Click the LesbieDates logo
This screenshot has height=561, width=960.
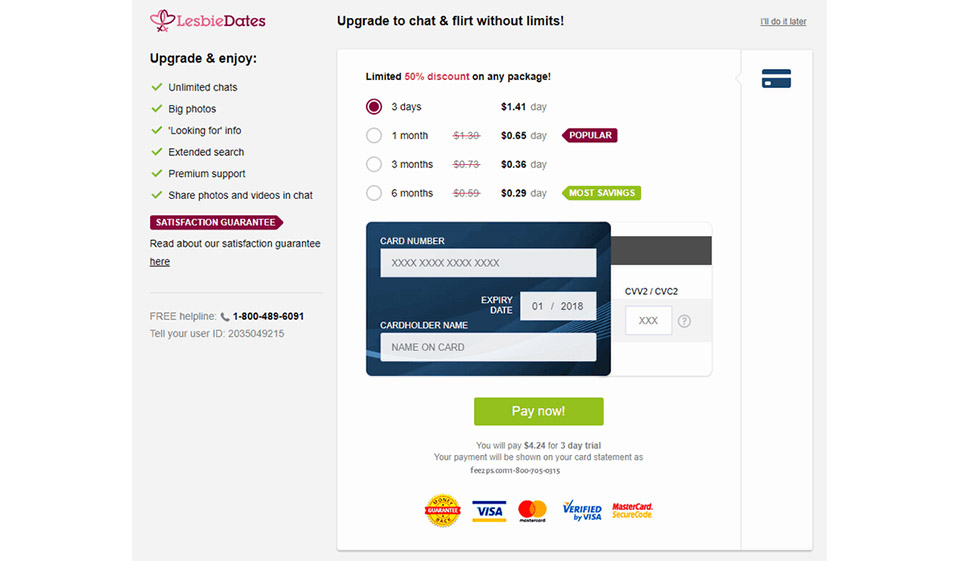(x=208, y=20)
